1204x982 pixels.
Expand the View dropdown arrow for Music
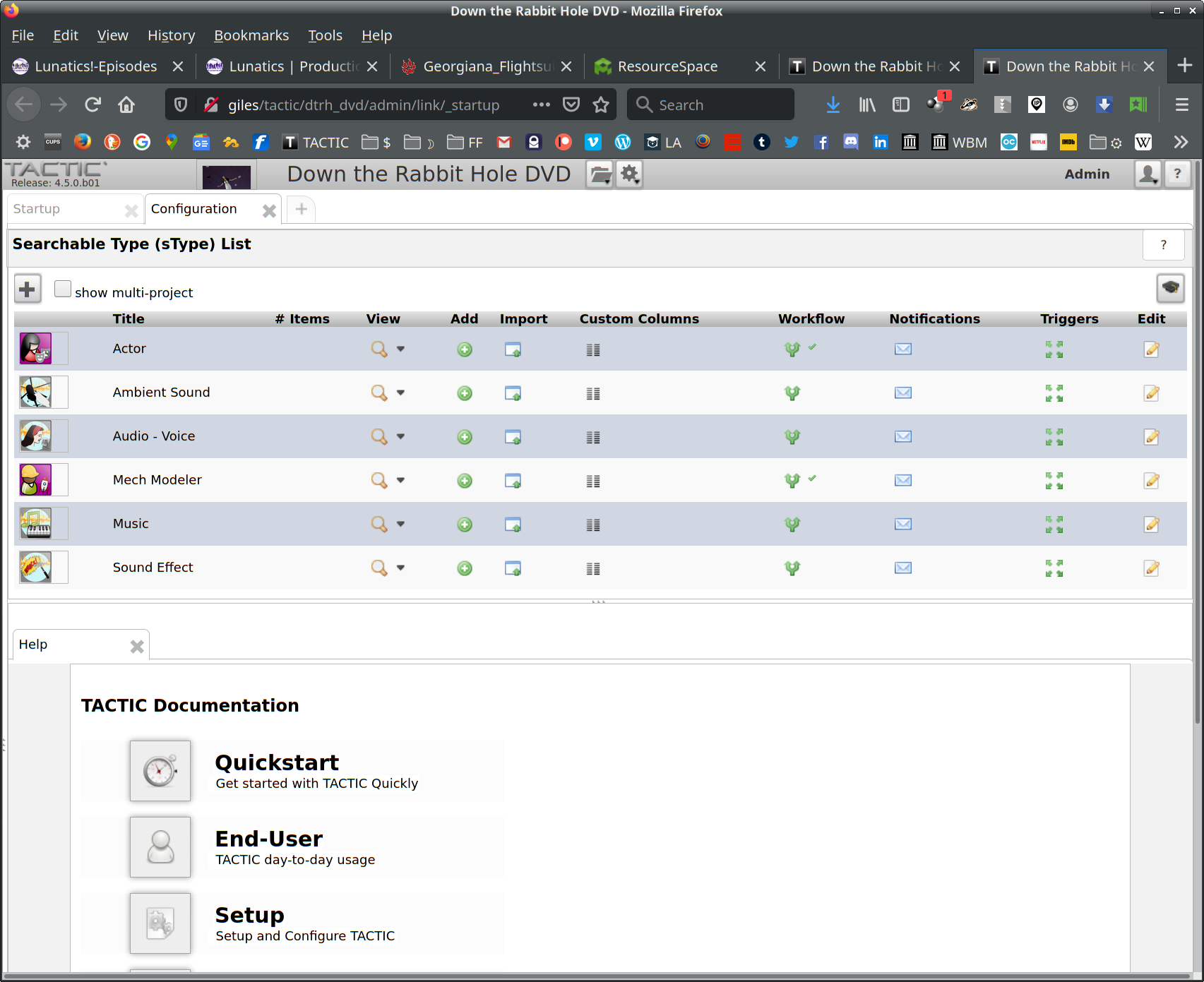click(x=400, y=525)
